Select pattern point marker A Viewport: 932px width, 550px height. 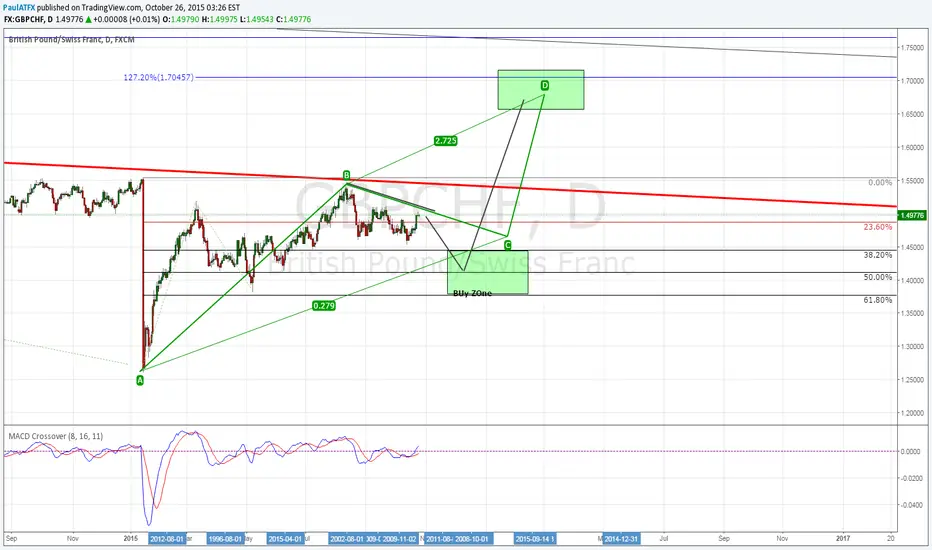coord(140,381)
